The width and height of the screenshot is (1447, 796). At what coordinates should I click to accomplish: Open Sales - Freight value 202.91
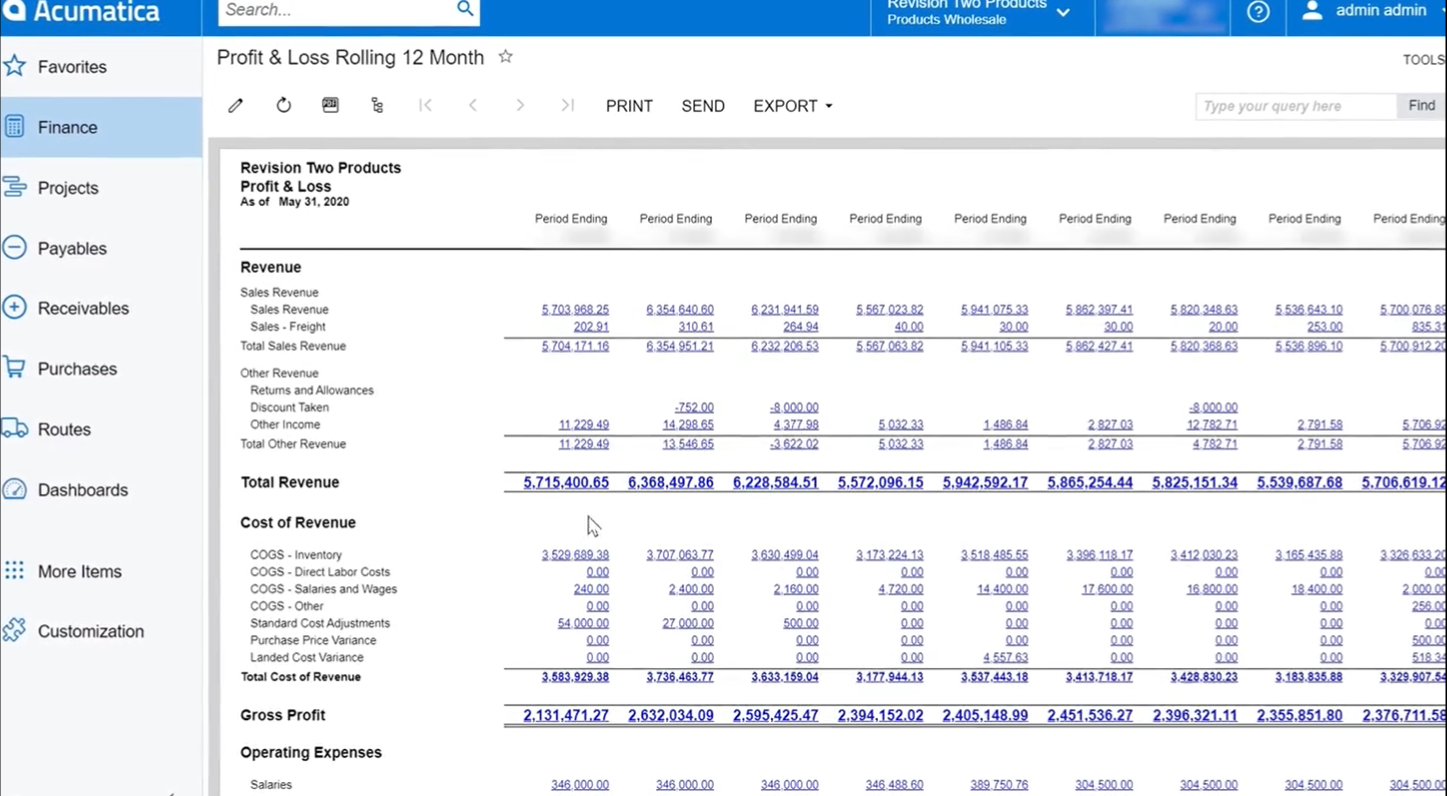[591, 327]
